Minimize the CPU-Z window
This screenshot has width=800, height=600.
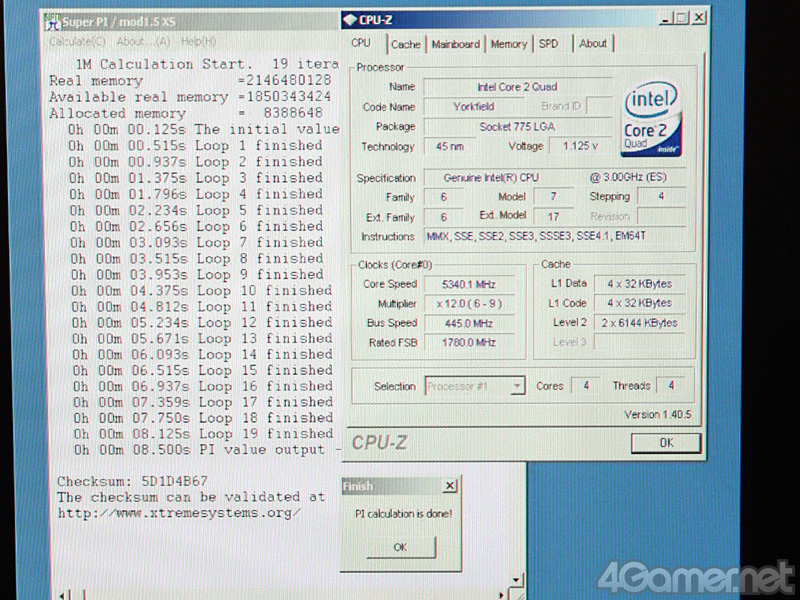665,18
